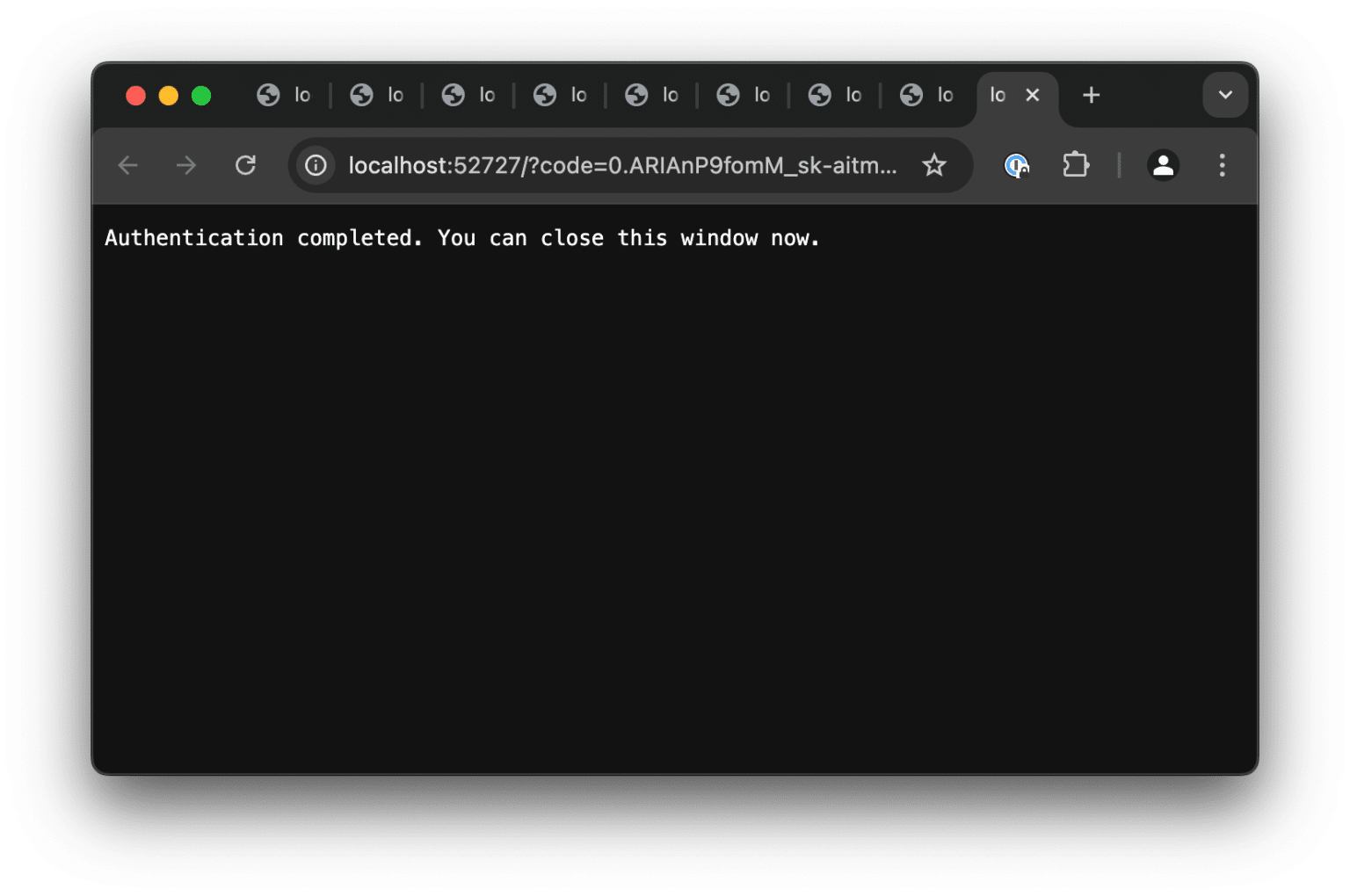Open the tab search chevron
Image resolution: width=1350 pixels, height=896 pixels.
tap(1225, 95)
